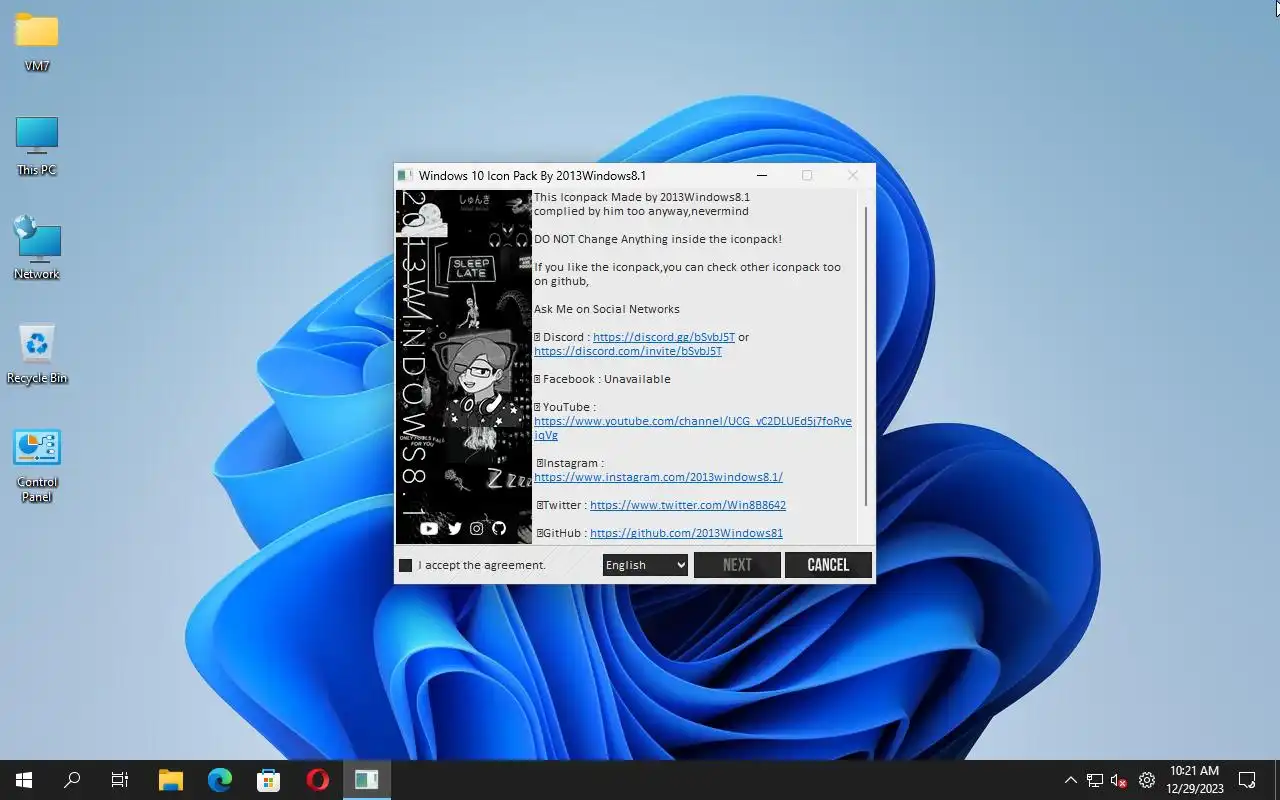The height and width of the screenshot is (800, 1280).
Task: Open Task View on the taskbar
Action: point(120,780)
